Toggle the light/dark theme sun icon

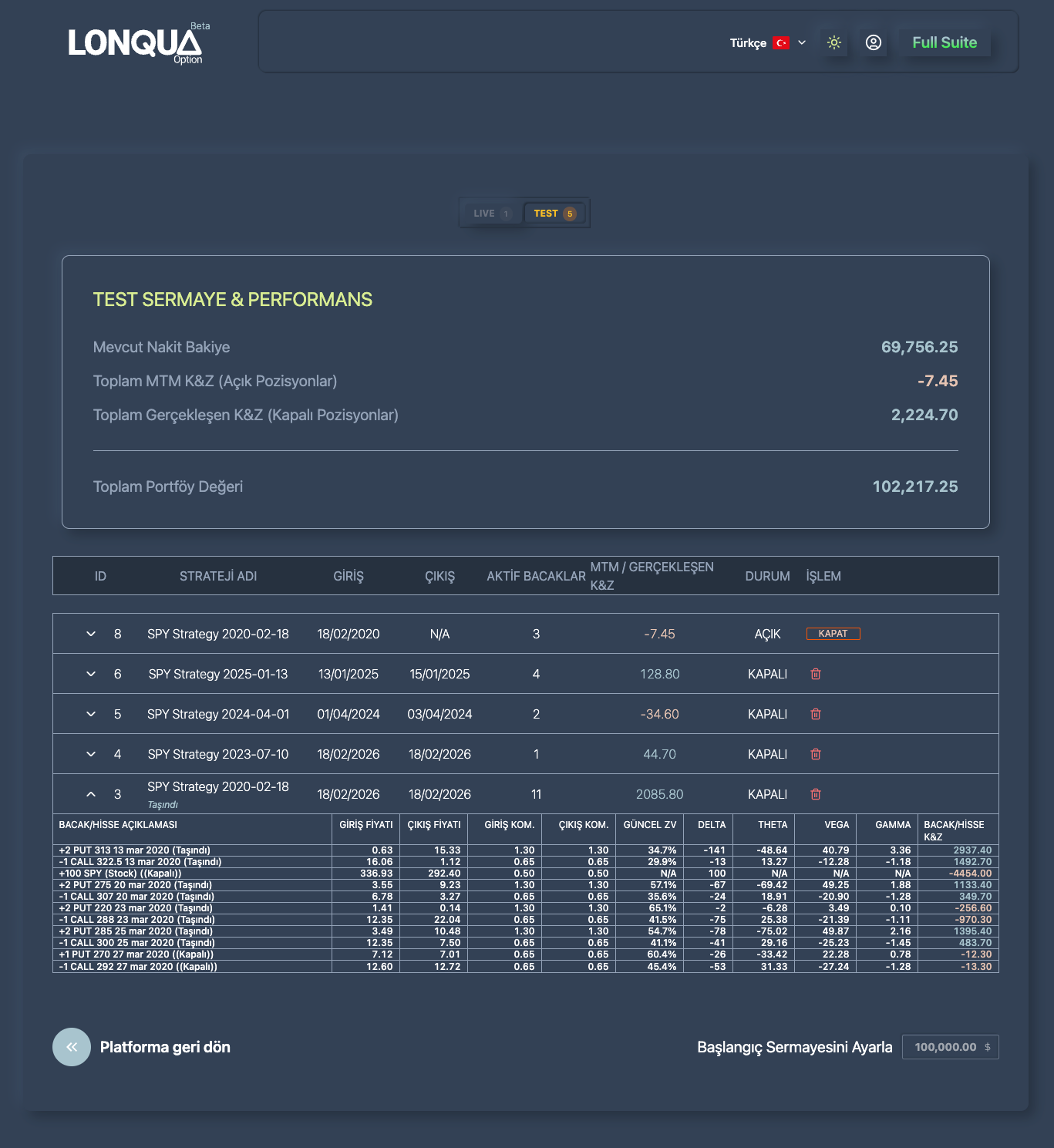tap(834, 42)
